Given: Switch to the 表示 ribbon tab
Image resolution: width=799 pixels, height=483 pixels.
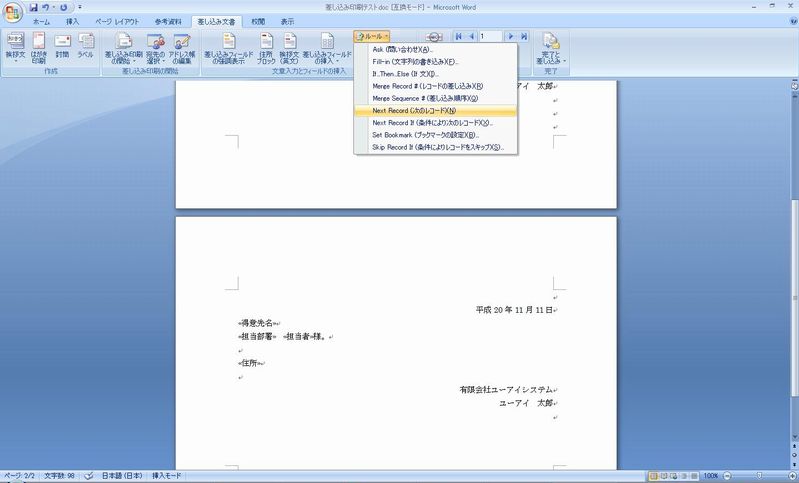Looking at the screenshot, I should point(287,21).
